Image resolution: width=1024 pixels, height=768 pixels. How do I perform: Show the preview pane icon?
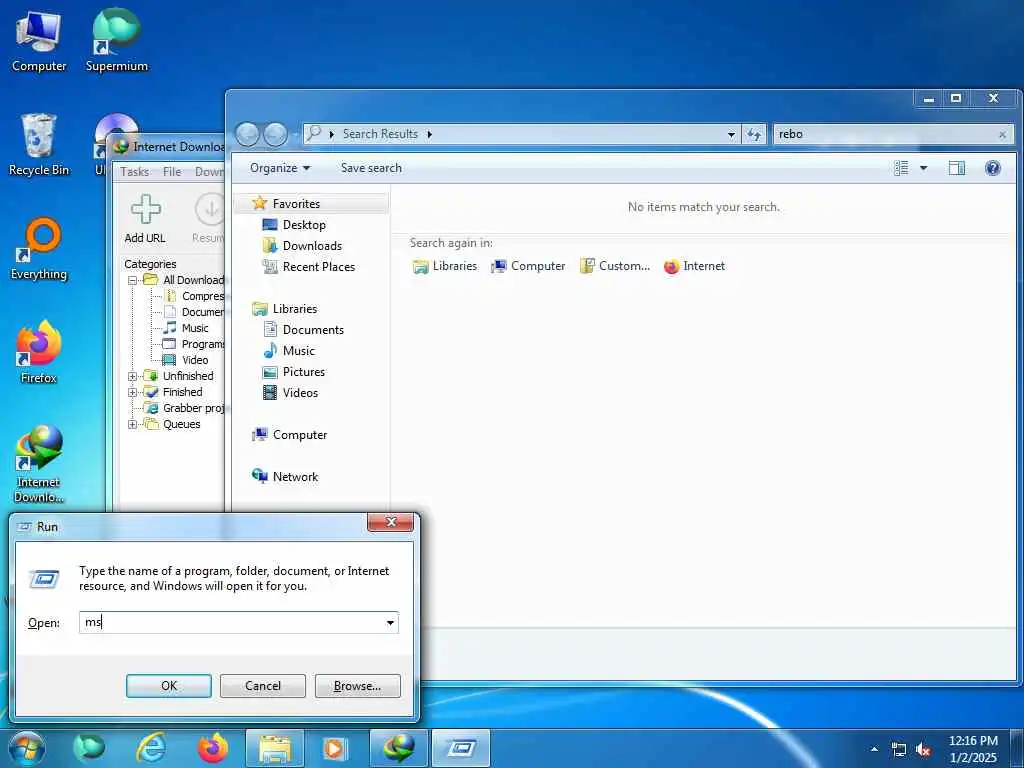coord(957,168)
